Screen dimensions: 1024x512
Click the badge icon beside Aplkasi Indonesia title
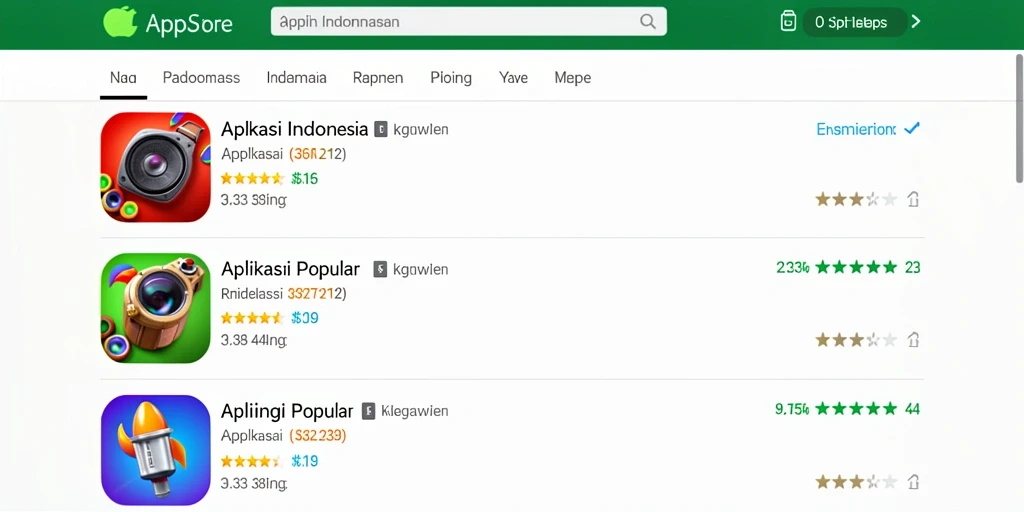pyautogui.click(x=381, y=129)
